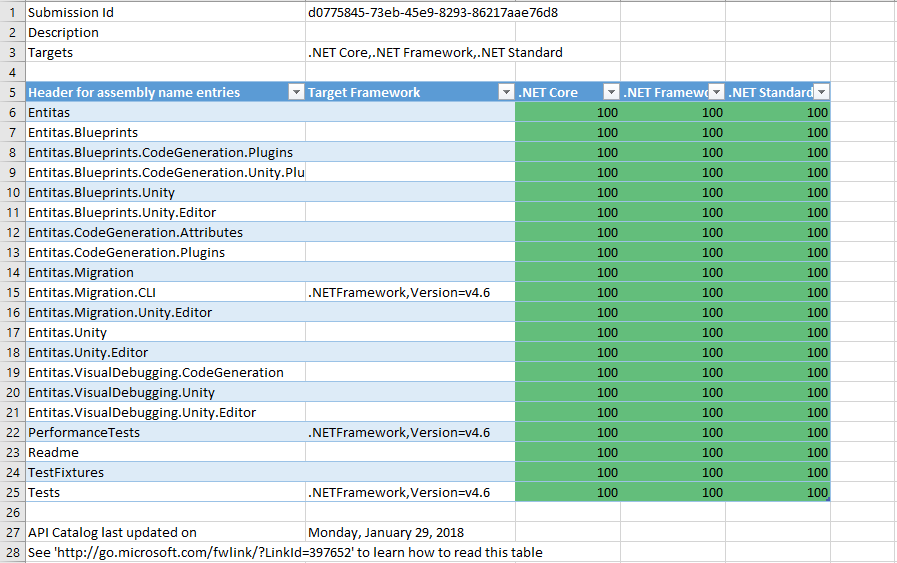Select .NET Core value 100 in TestFixtures row

pyautogui.click(x=568, y=473)
